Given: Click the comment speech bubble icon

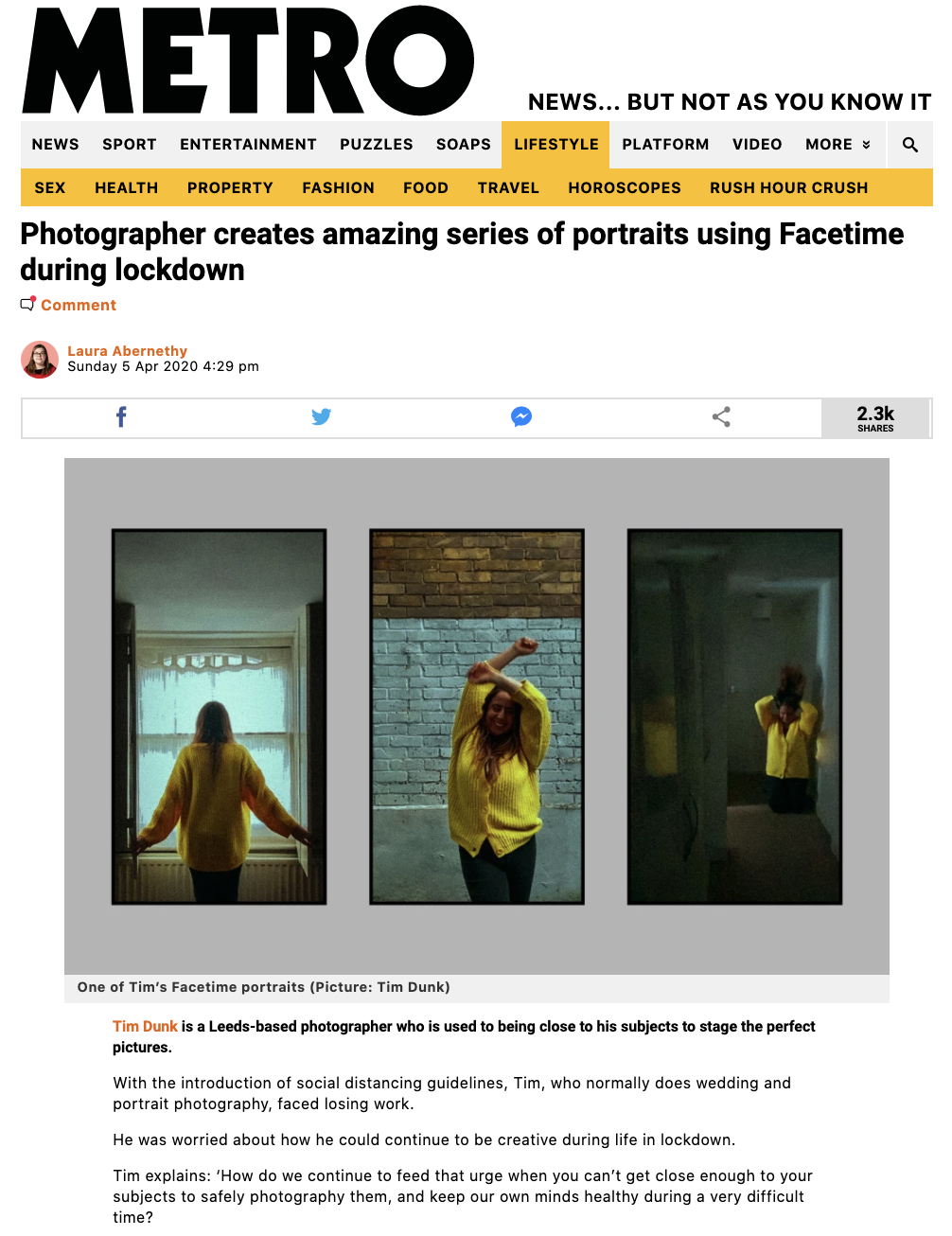Looking at the screenshot, I should pyautogui.click(x=28, y=304).
